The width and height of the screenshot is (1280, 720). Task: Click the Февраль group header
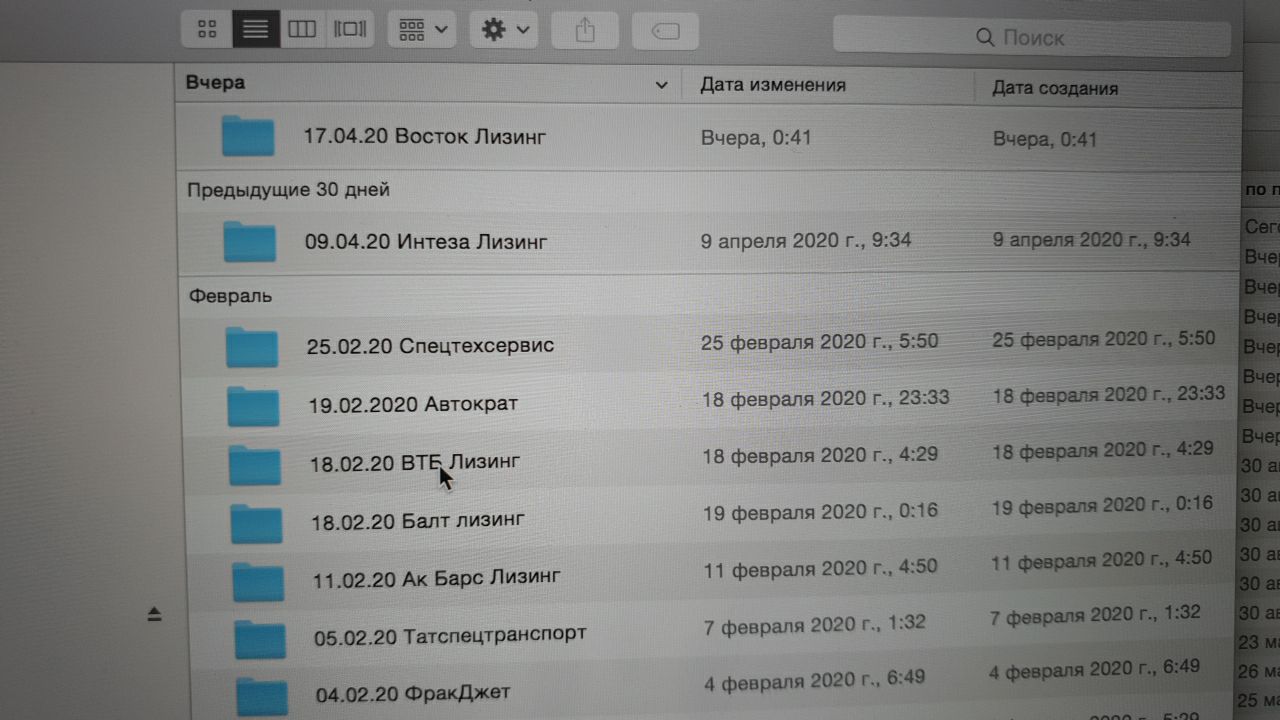(230, 296)
